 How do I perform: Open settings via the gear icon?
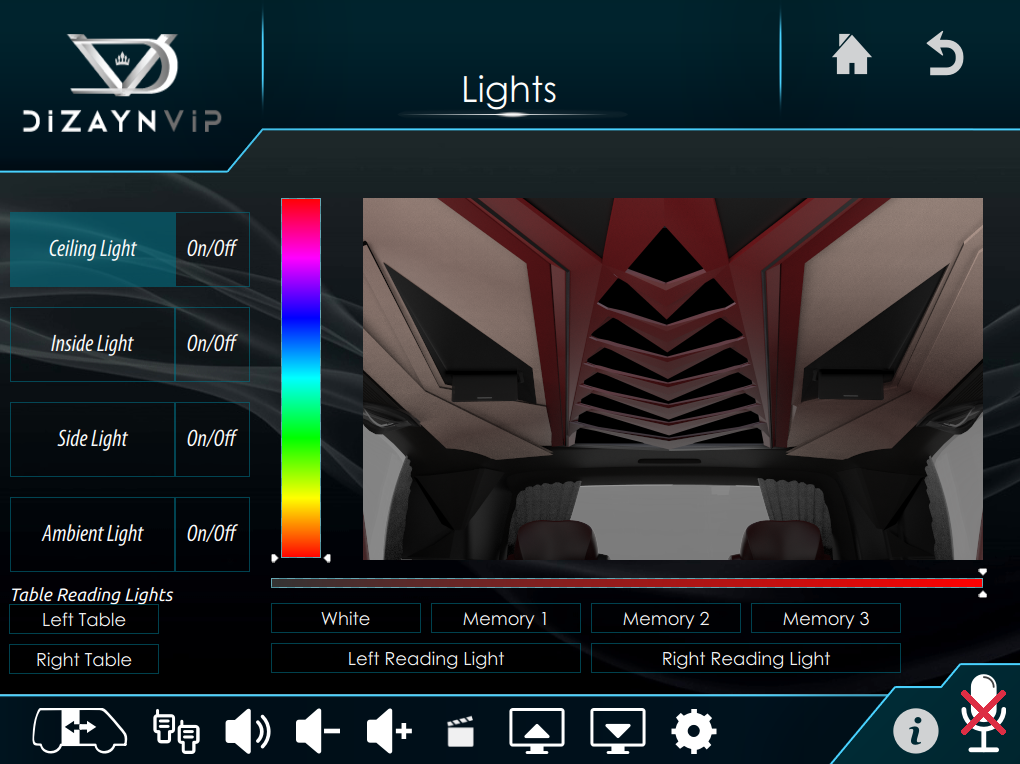coord(693,732)
